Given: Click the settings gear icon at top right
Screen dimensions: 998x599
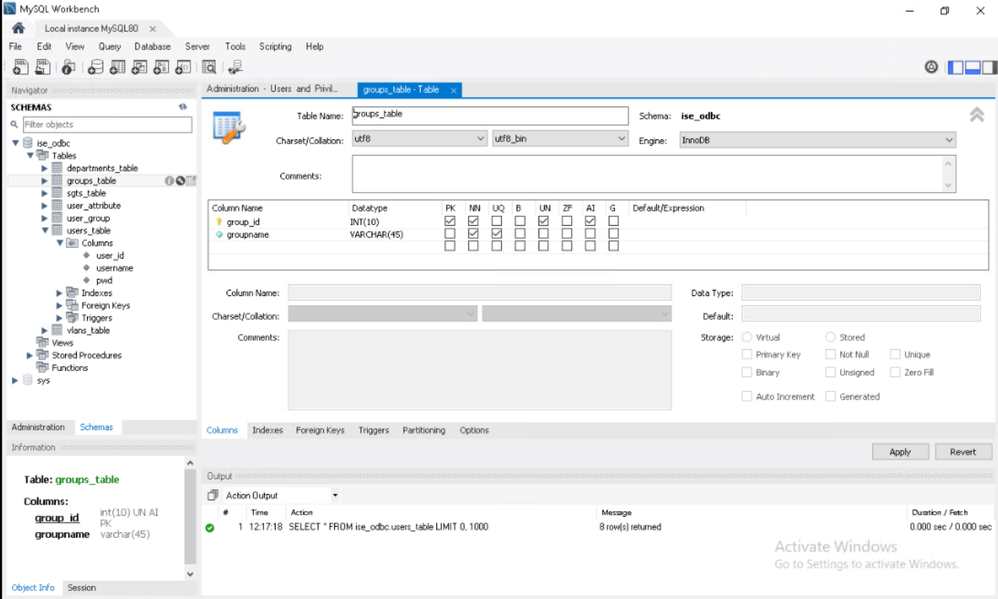Looking at the screenshot, I should pos(931,67).
